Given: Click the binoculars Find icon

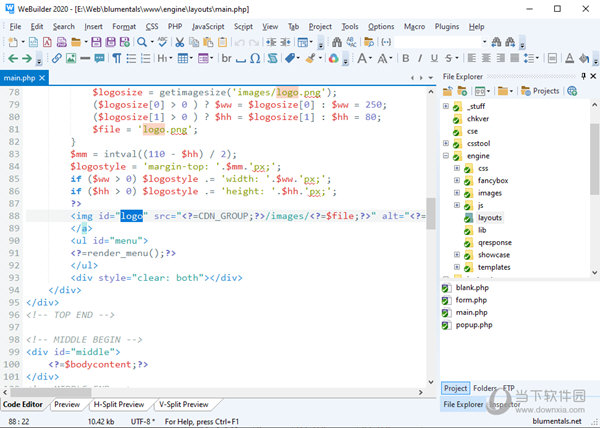Looking at the screenshot, I should click(x=337, y=42).
